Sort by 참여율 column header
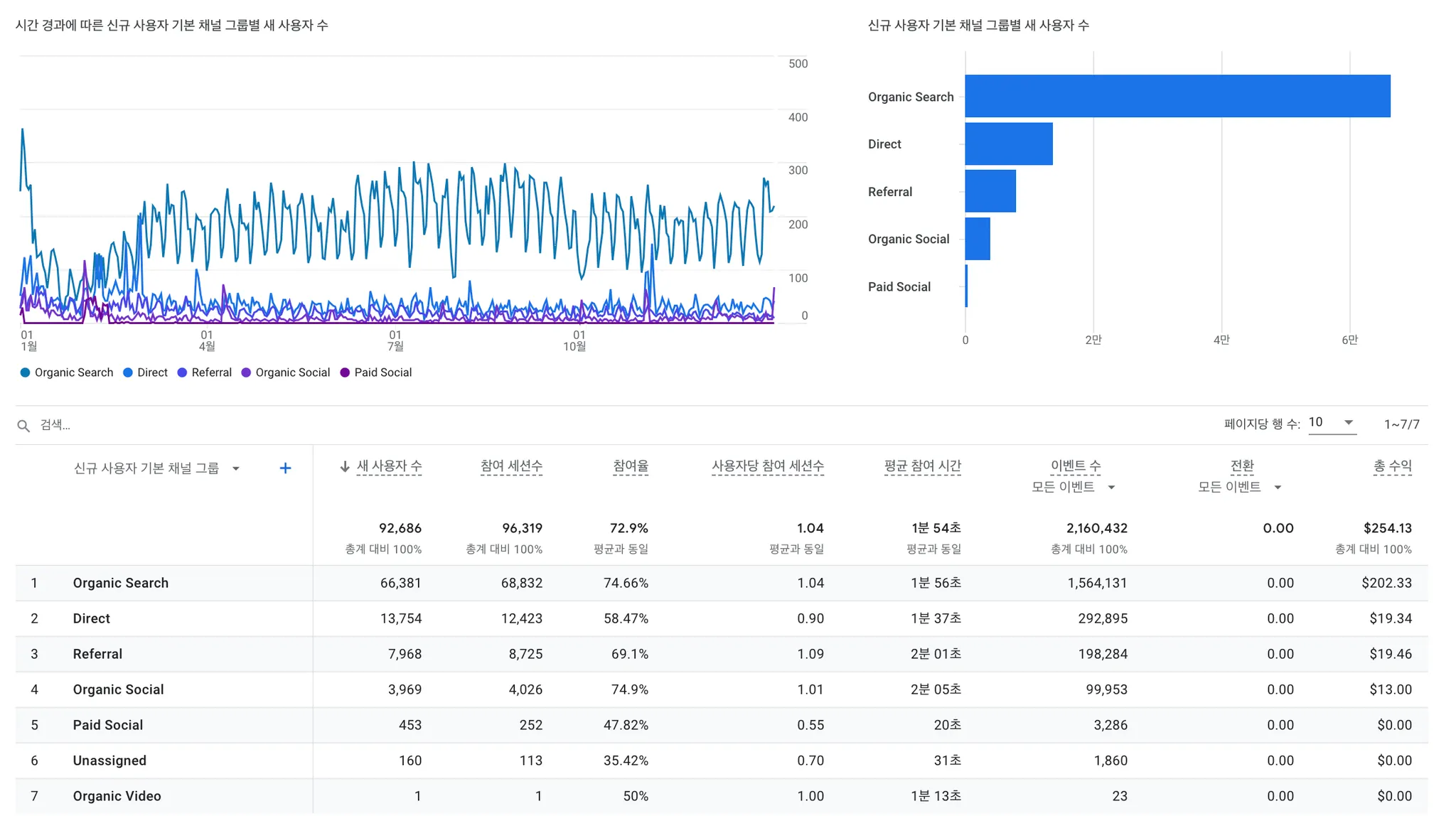This screenshot has height=816, width=1456. pos(631,466)
